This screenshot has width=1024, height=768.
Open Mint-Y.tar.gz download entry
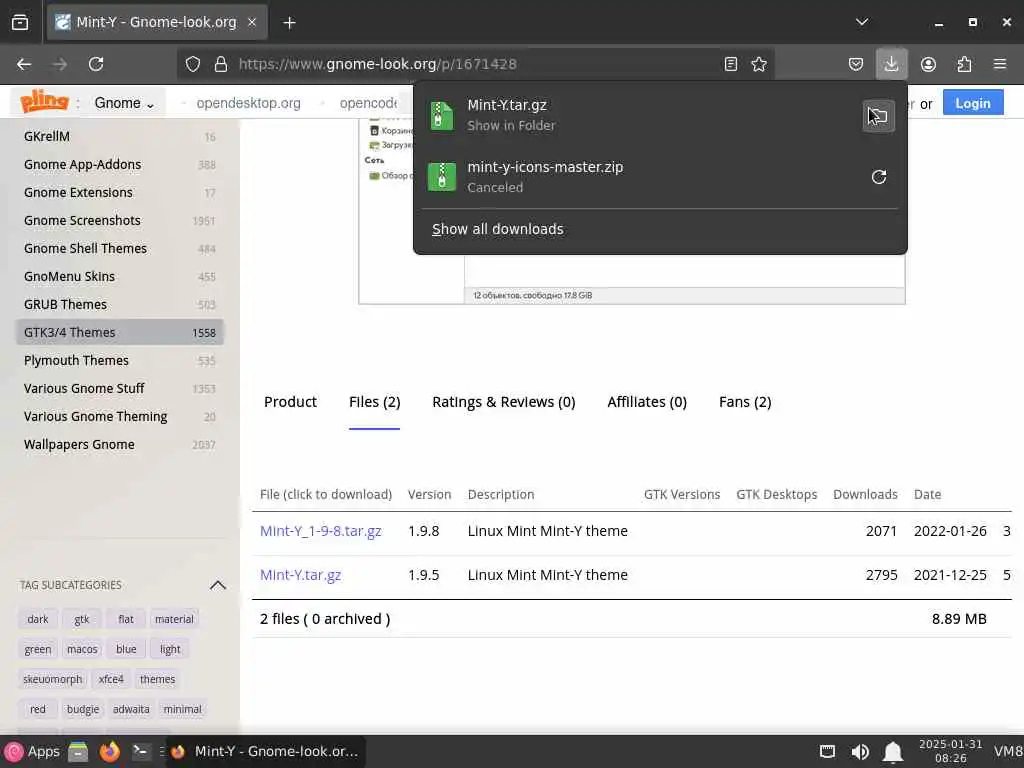tap(637, 115)
